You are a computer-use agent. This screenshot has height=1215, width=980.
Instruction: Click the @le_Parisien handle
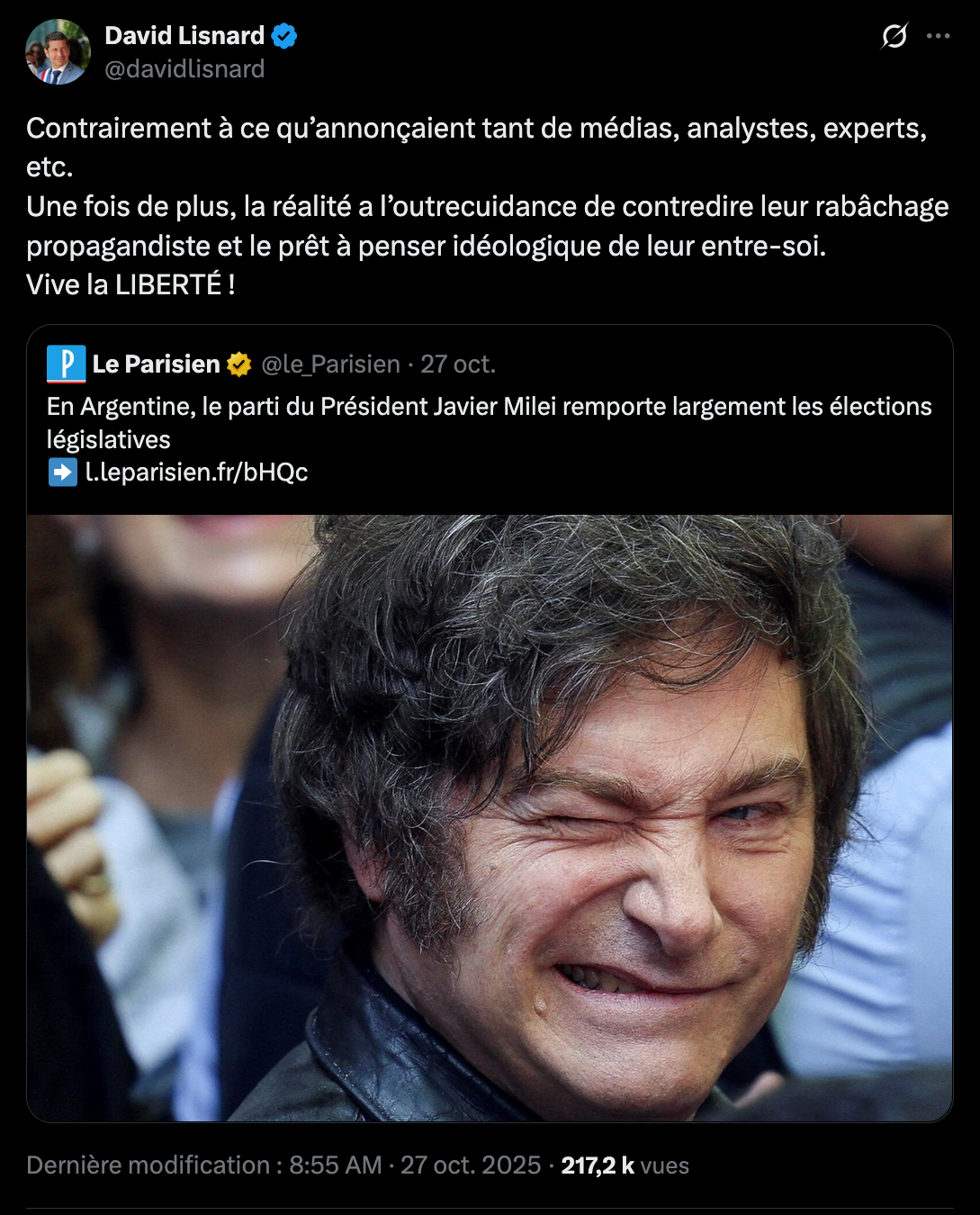coord(330,364)
